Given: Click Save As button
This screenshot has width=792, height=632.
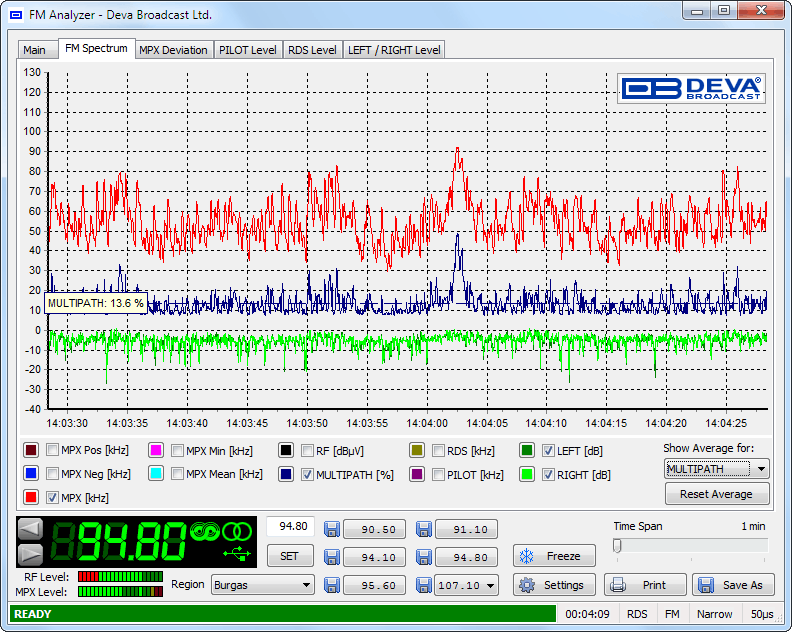Looking at the screenshot, I should 733,585.
